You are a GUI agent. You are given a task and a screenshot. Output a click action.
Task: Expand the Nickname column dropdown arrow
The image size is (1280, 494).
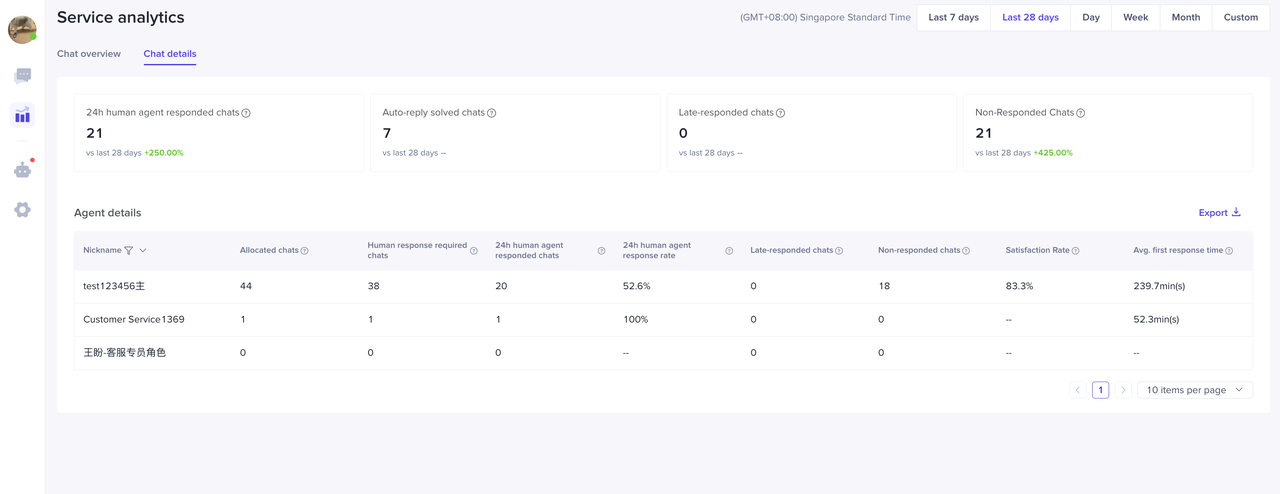pos(143,251)
